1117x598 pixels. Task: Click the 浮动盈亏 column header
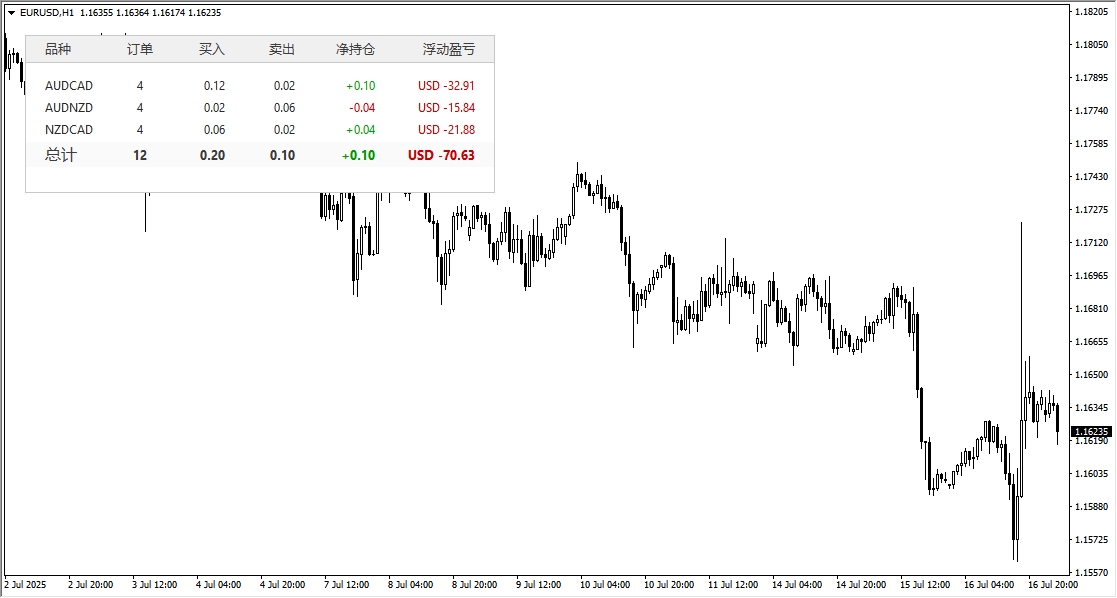448,49
